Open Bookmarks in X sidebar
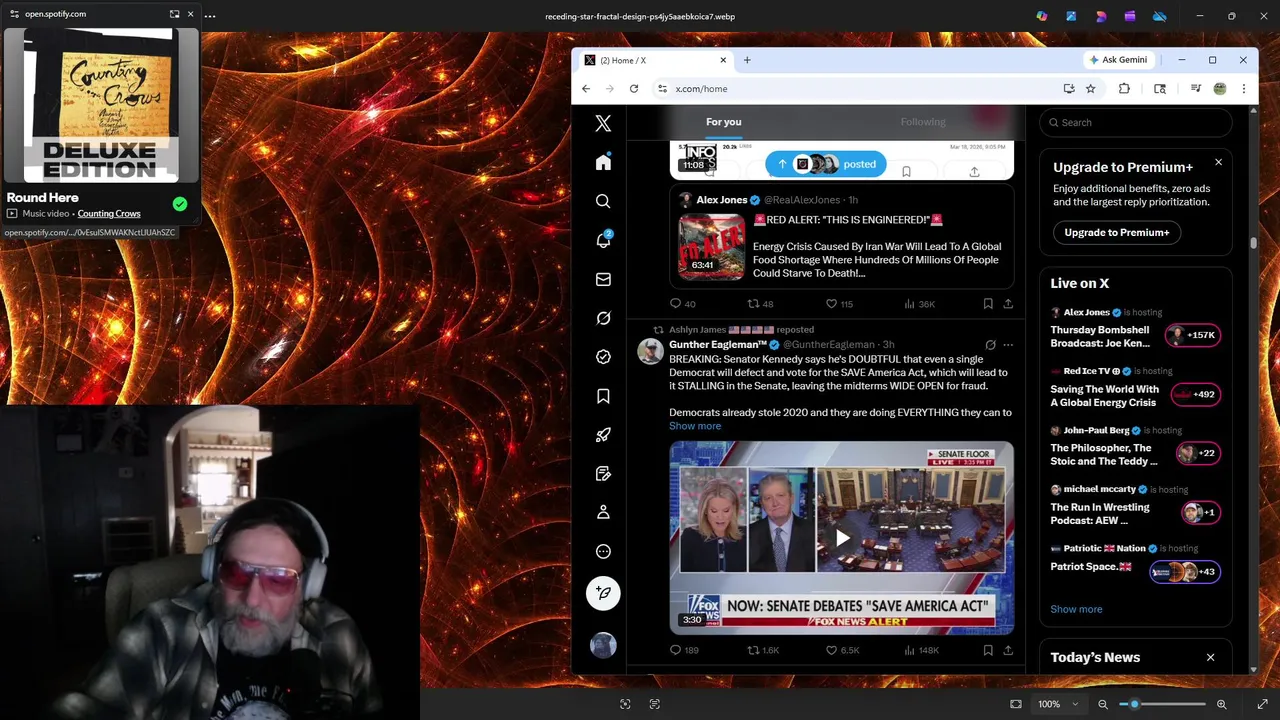The width and height of the screenshot is (1280, 720). click(603, 396)
